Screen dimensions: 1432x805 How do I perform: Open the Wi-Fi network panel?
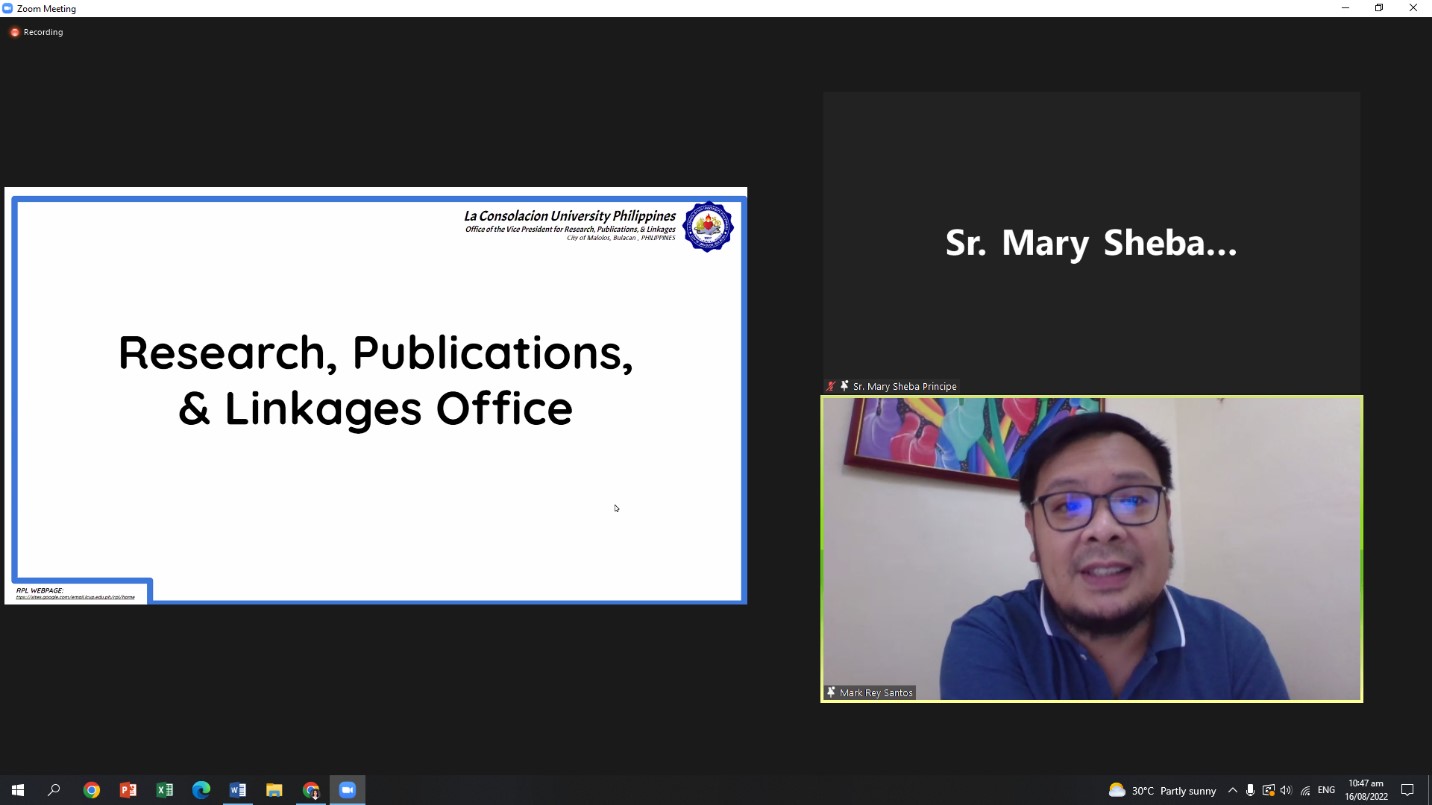(1305, 790)
